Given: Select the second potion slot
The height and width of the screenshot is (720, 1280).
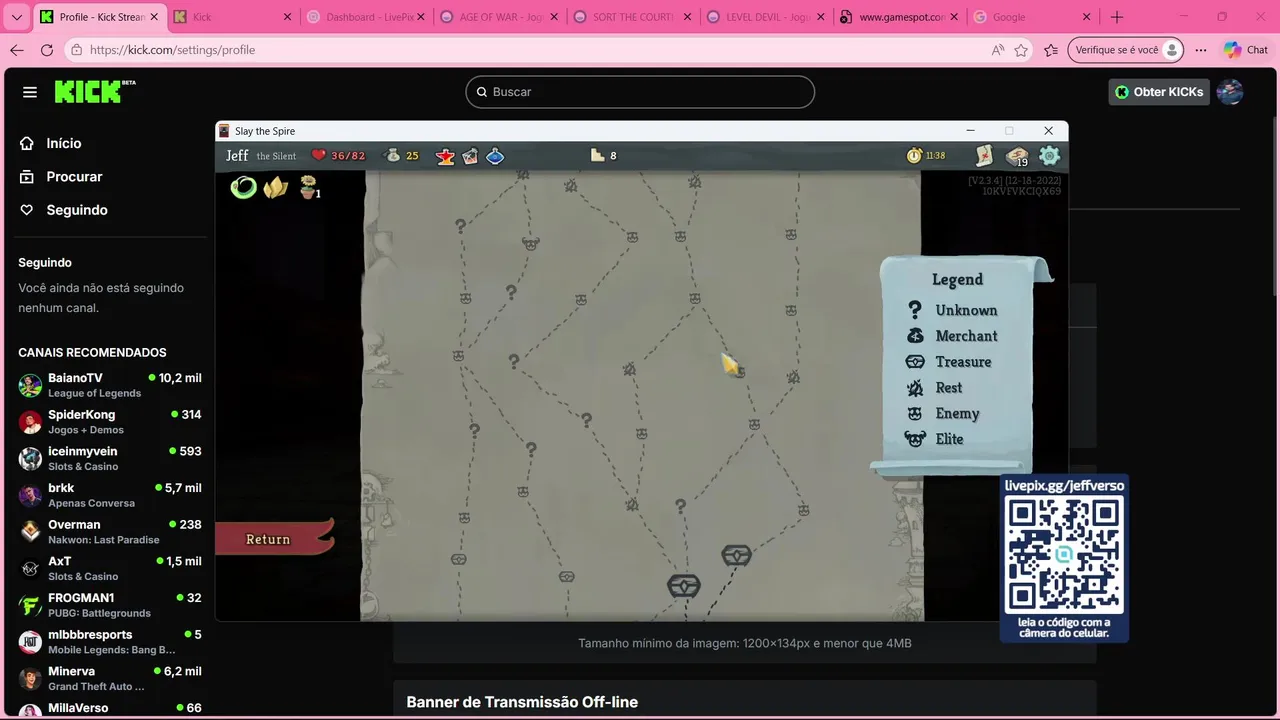Looking at the screenshot, I should coord(470,156).
